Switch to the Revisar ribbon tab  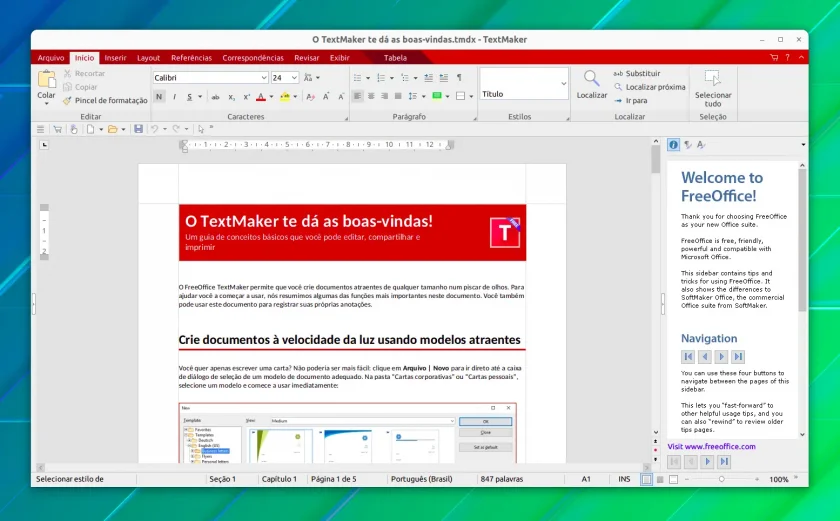coord(306,58)
